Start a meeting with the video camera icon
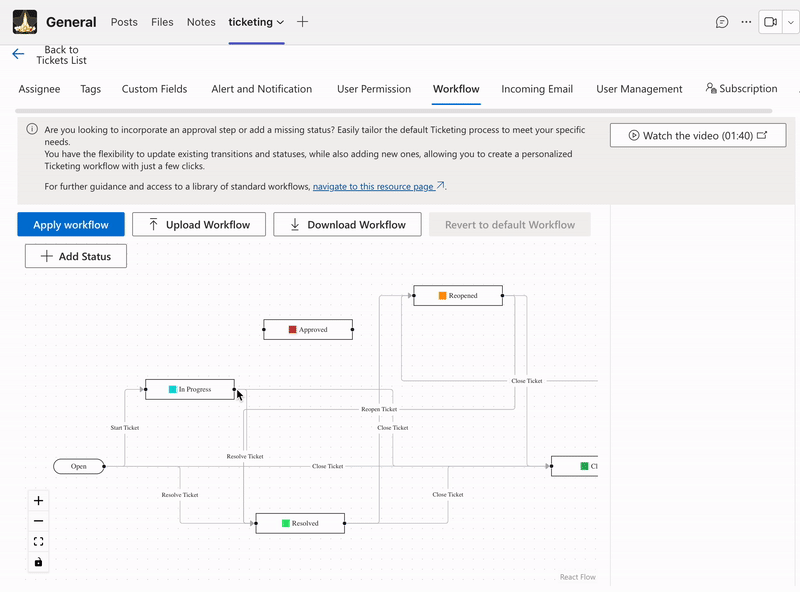 (770, 22)
